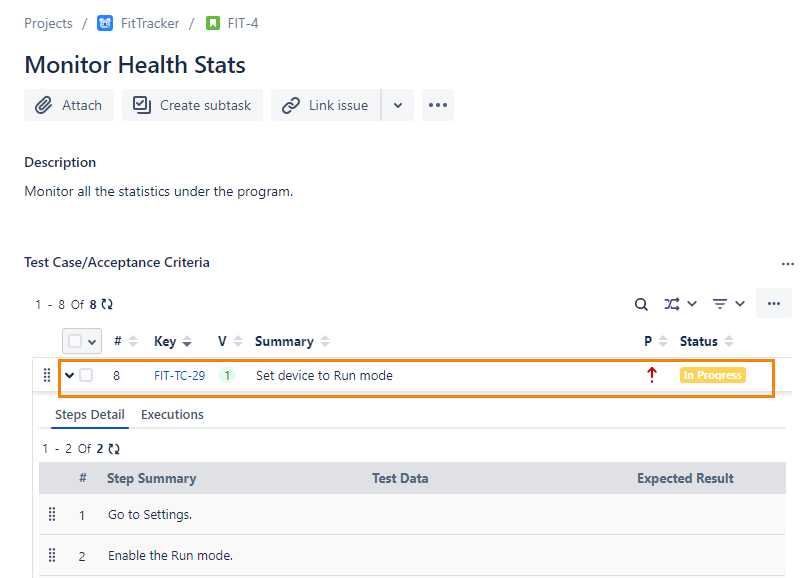Collapse the FIT-TC-29 row chevron
The image size is (810, 578).
[68, 374]
